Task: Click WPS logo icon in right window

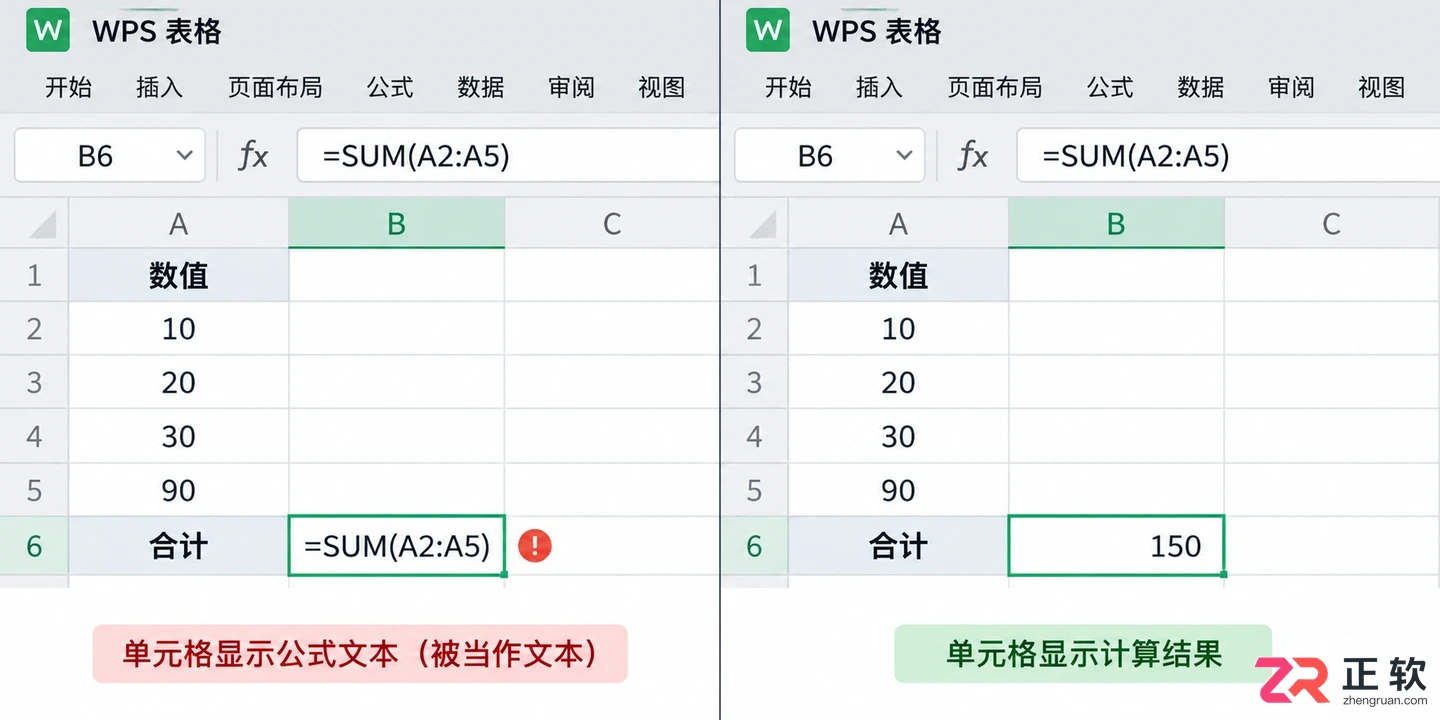Action: [x=768, y=31]
